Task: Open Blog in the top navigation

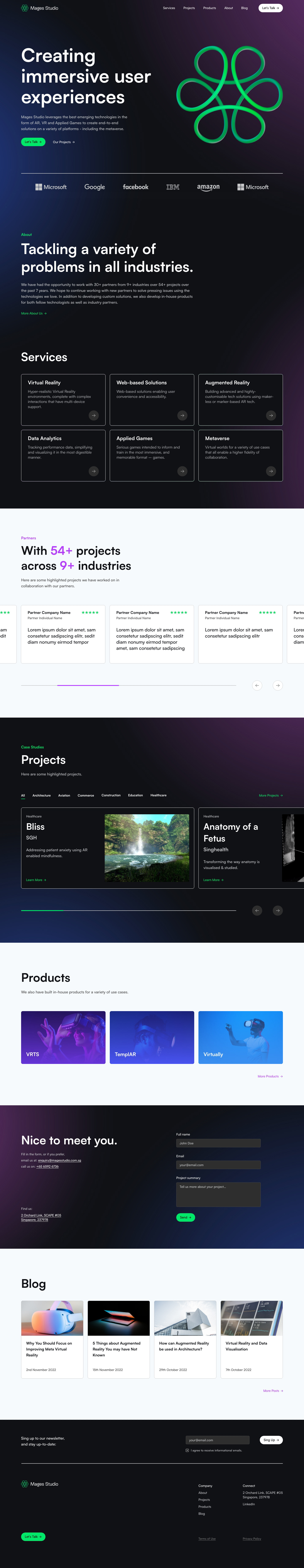Action: point(244,8)
